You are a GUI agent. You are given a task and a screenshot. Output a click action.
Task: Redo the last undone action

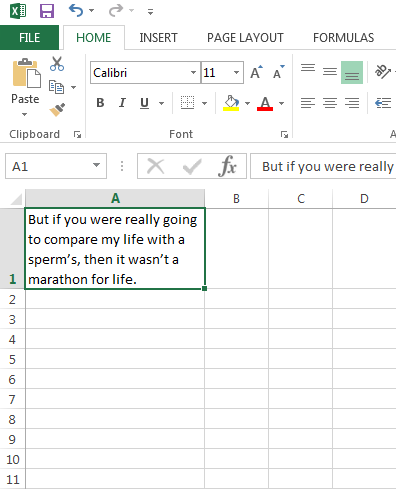pyautogui.click(x=116, y=11)
